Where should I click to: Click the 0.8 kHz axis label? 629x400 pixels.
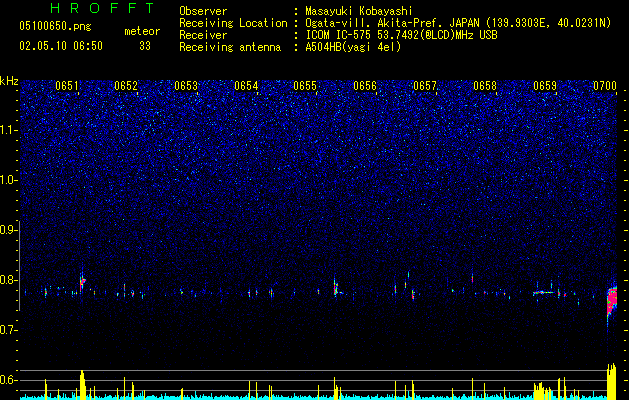click(x=8, y=280)
